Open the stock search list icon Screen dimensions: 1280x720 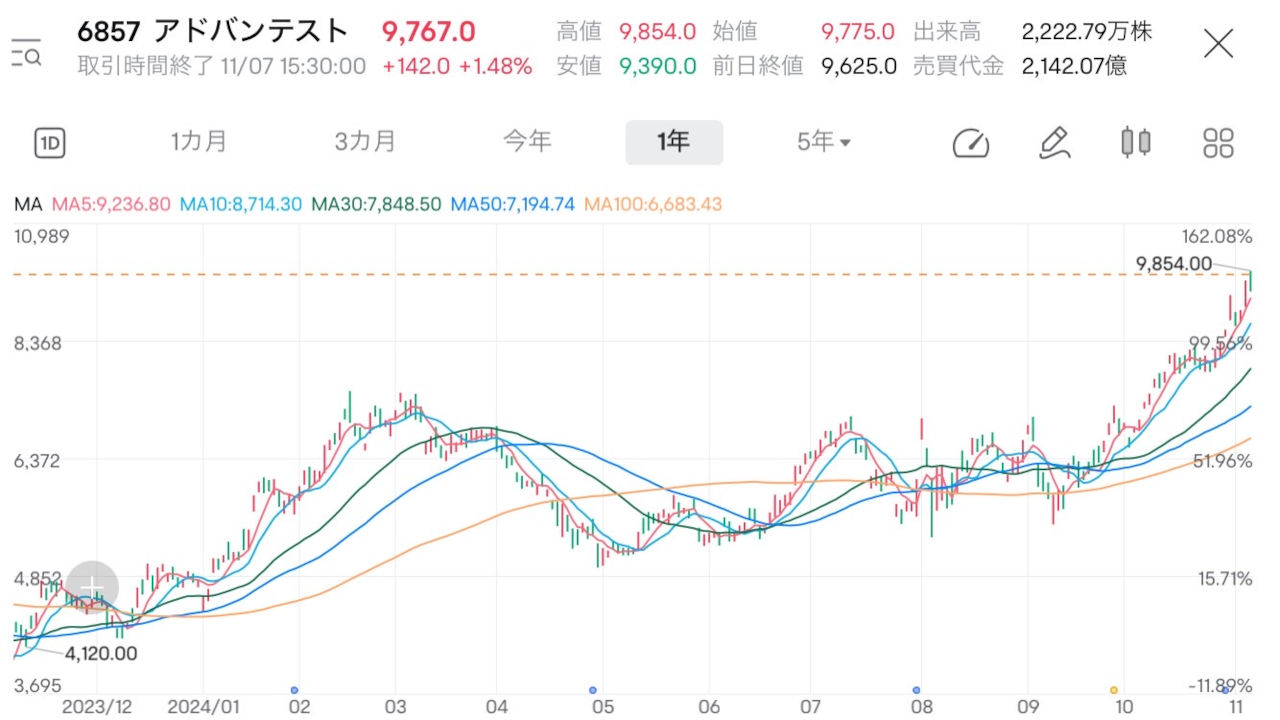click(x=26, y=52)
